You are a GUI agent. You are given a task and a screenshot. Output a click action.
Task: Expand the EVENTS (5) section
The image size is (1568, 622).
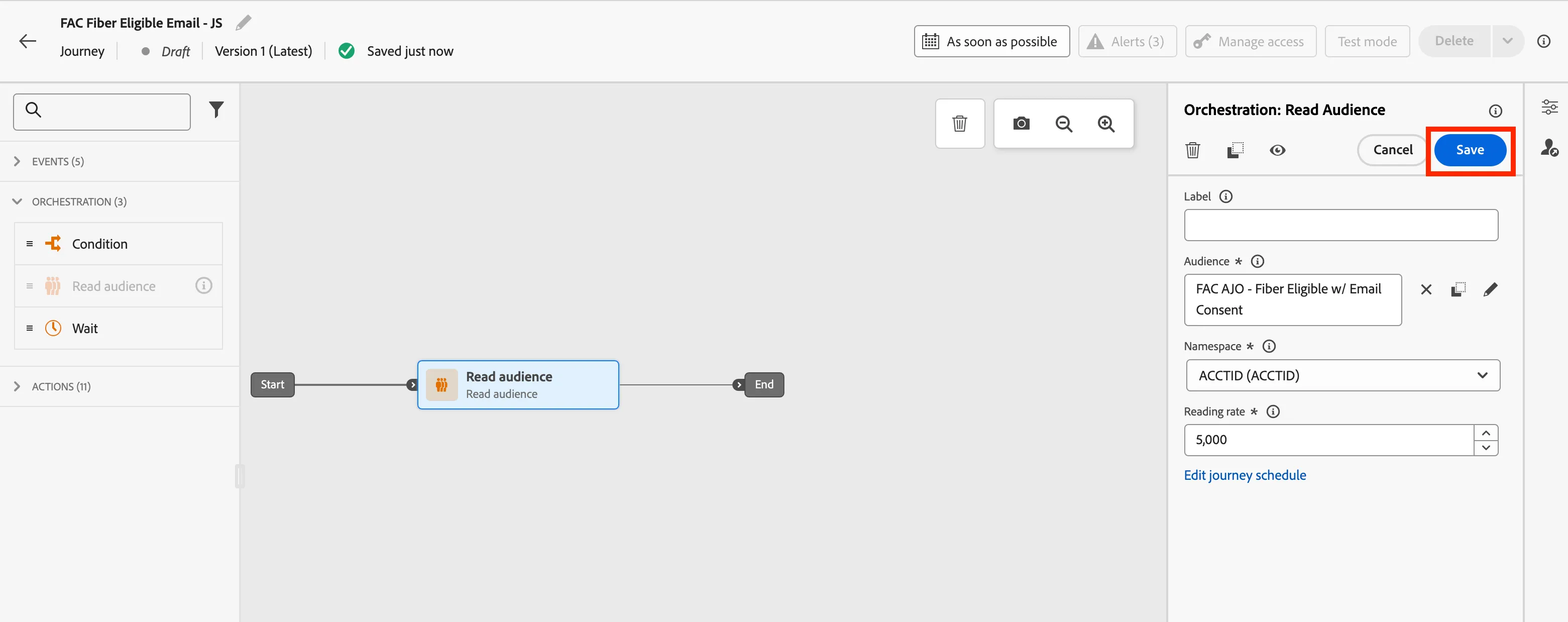pos(120,161)
